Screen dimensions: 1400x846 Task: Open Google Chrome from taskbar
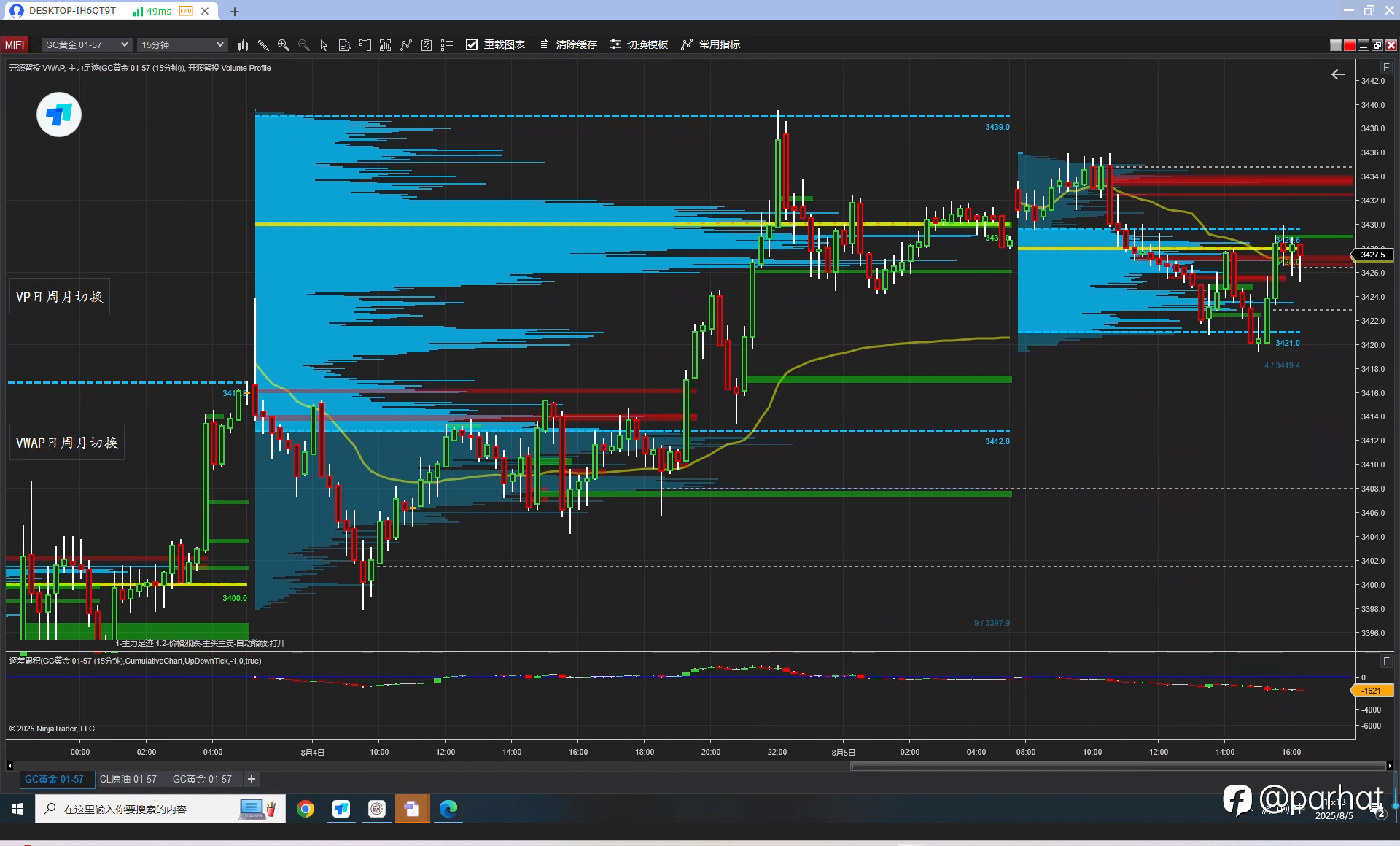[306, 809]
